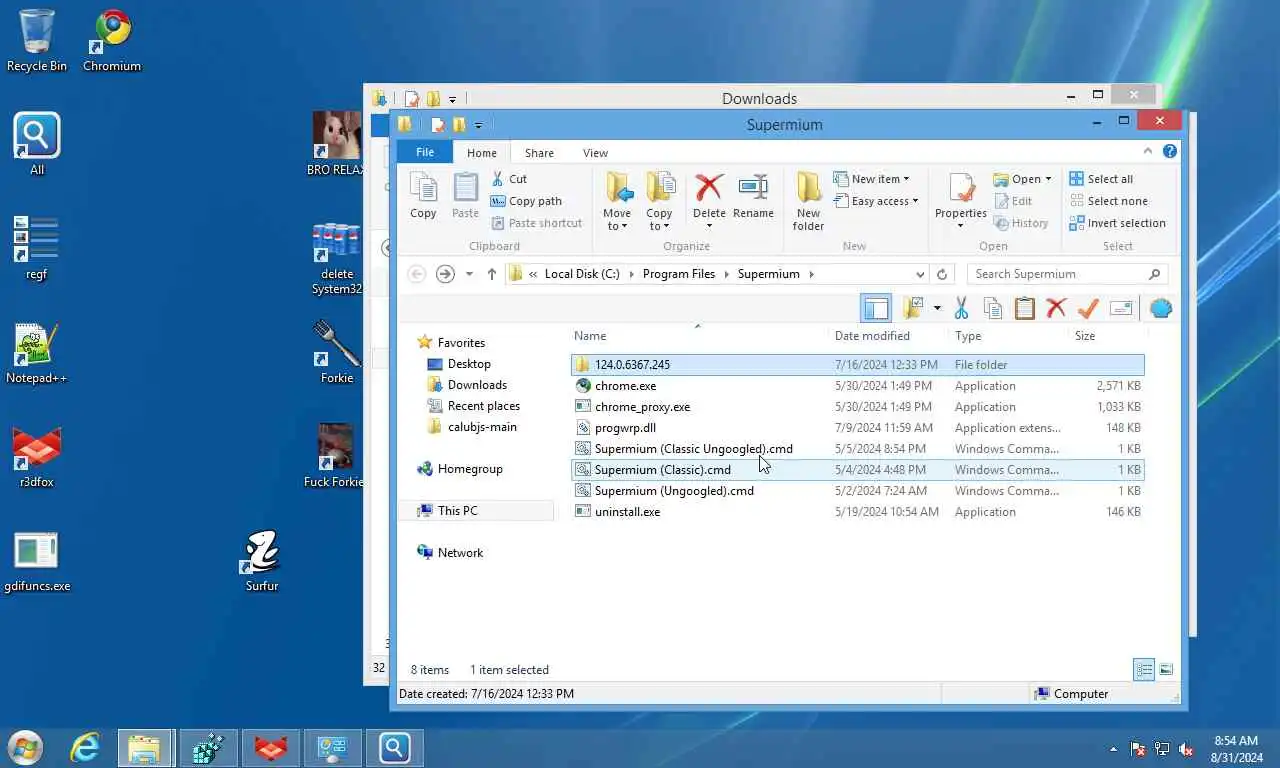Select uninstall.exe file
This screenshot has width=1280, height=768.
point(858,512)
